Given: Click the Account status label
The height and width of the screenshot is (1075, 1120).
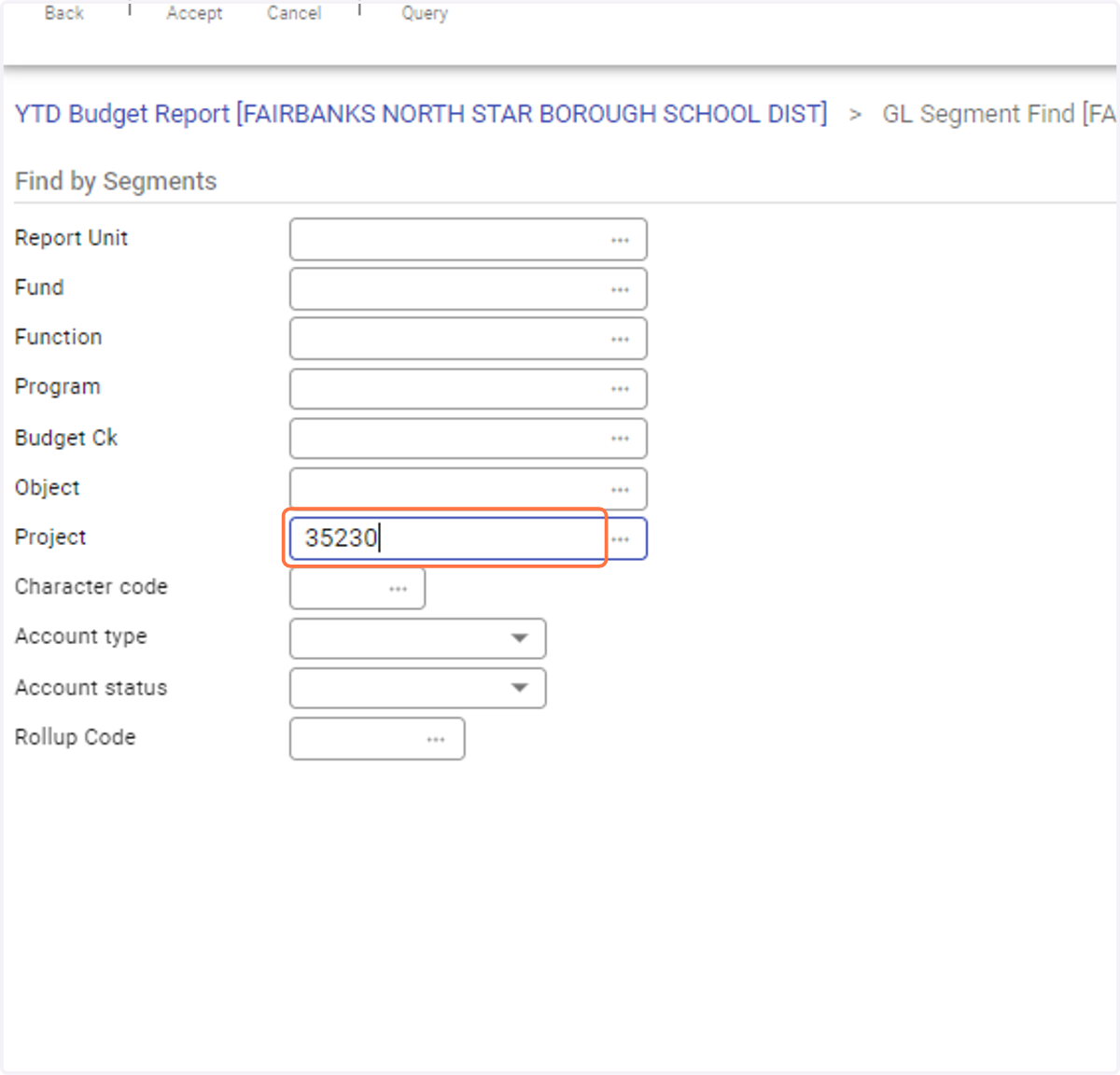Looking at the screenshot, I should pos(91,688).
